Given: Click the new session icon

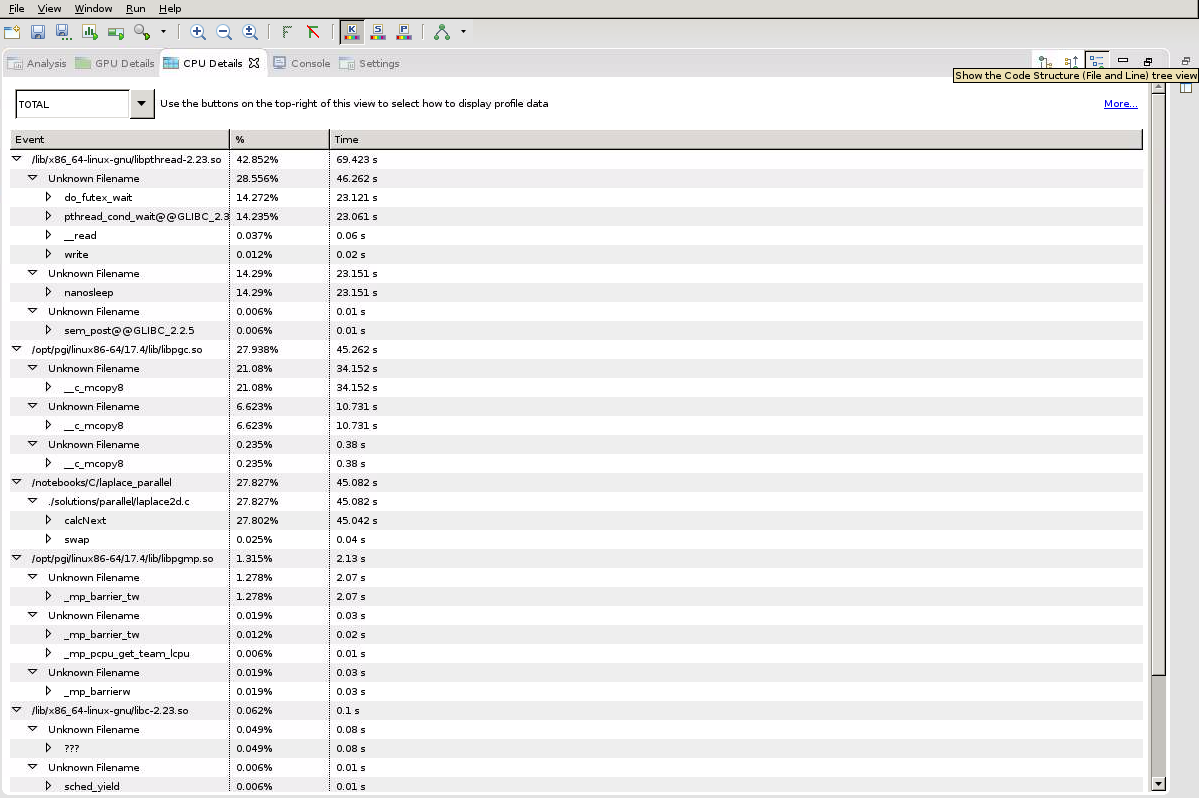Looking at the screenshot, I should coord(12,32).
